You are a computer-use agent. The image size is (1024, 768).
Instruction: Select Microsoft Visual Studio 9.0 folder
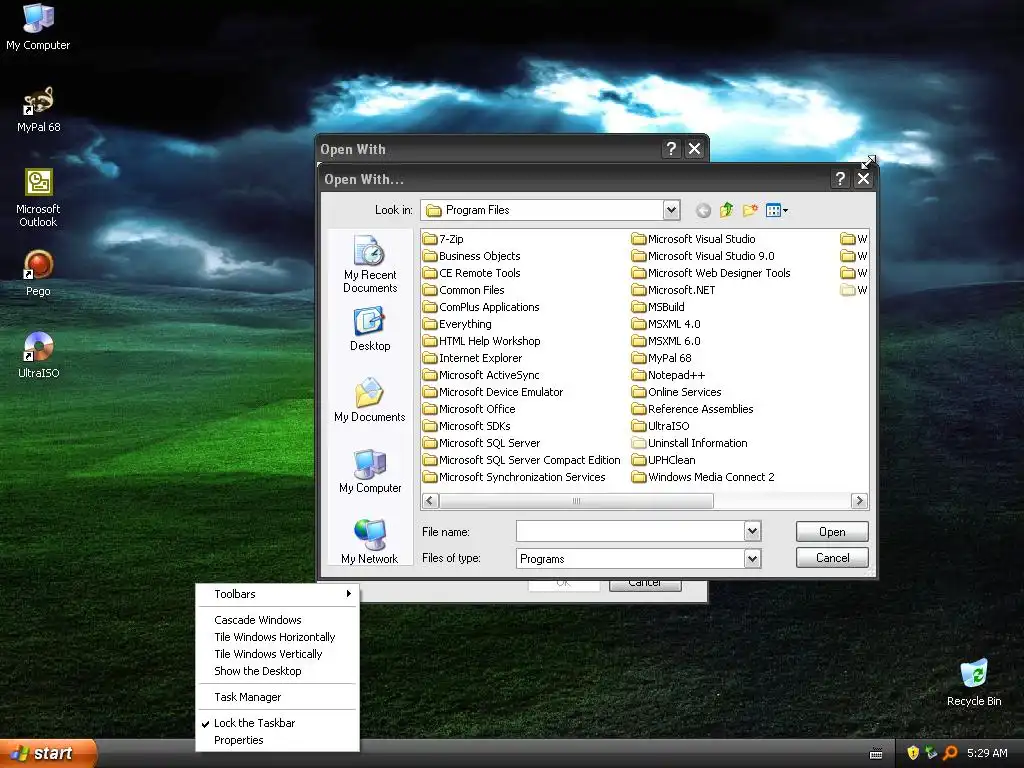[x=703, y=256]
